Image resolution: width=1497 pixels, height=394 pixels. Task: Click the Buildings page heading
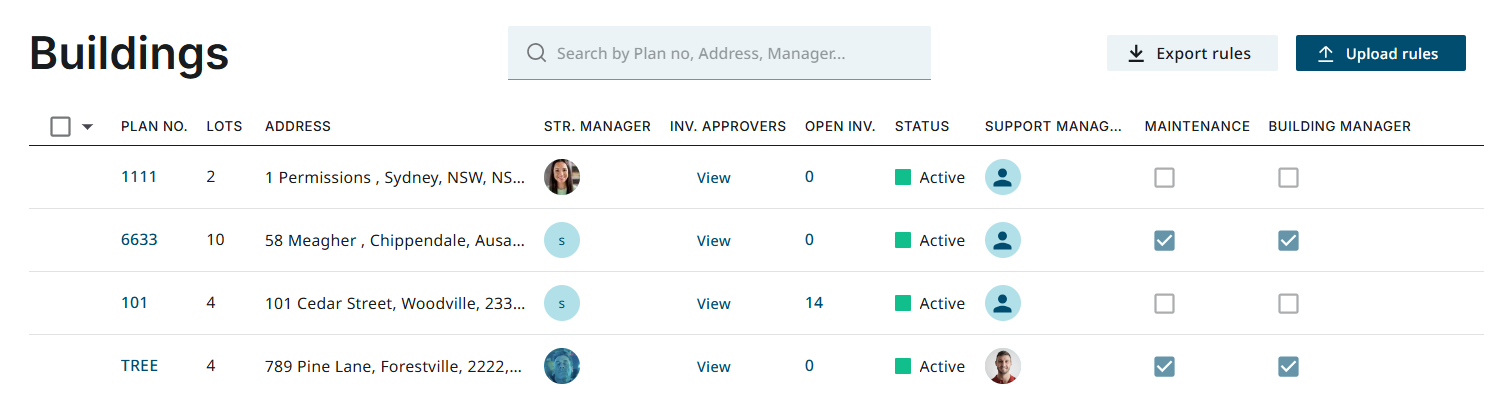click(129, 53)
